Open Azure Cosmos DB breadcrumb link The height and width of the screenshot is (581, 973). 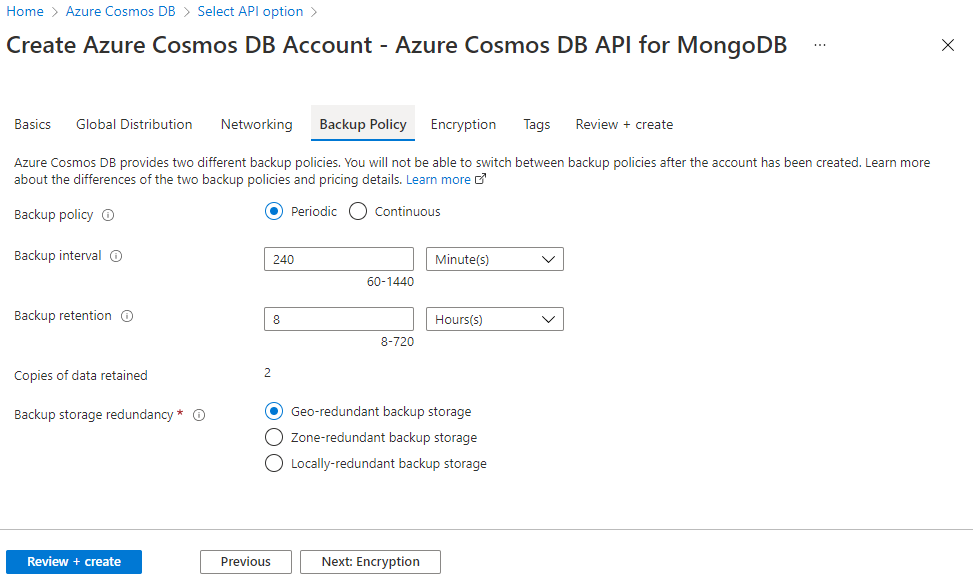click(120, 11)
